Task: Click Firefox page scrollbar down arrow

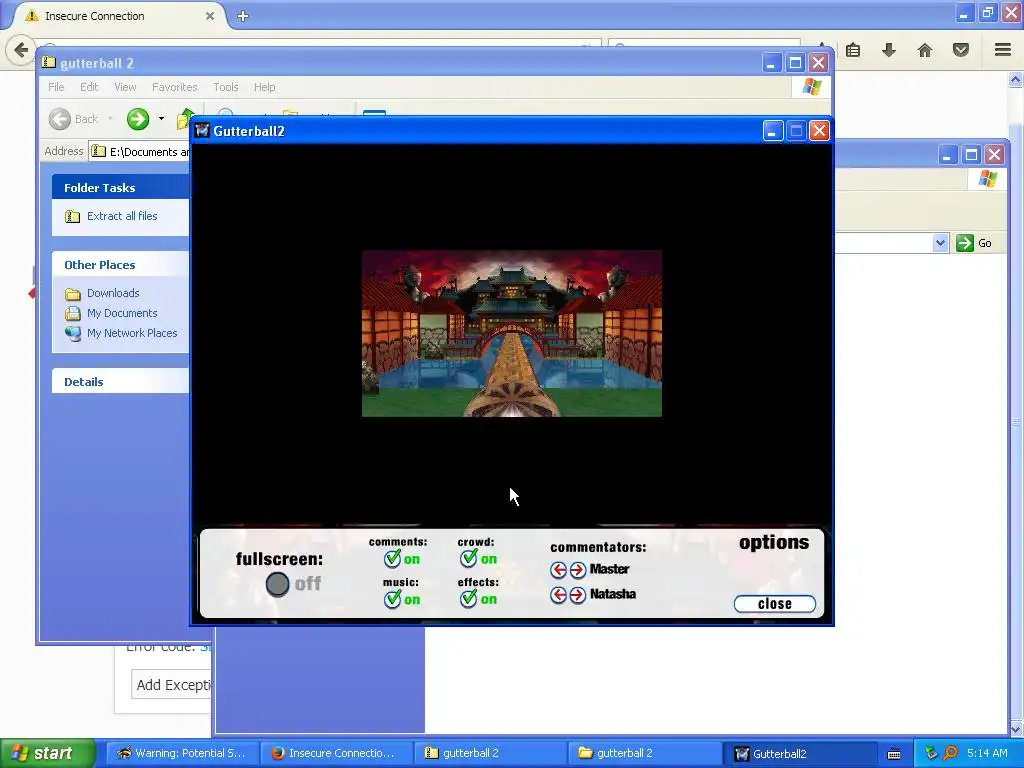Action: click(x=1016, y=728)
